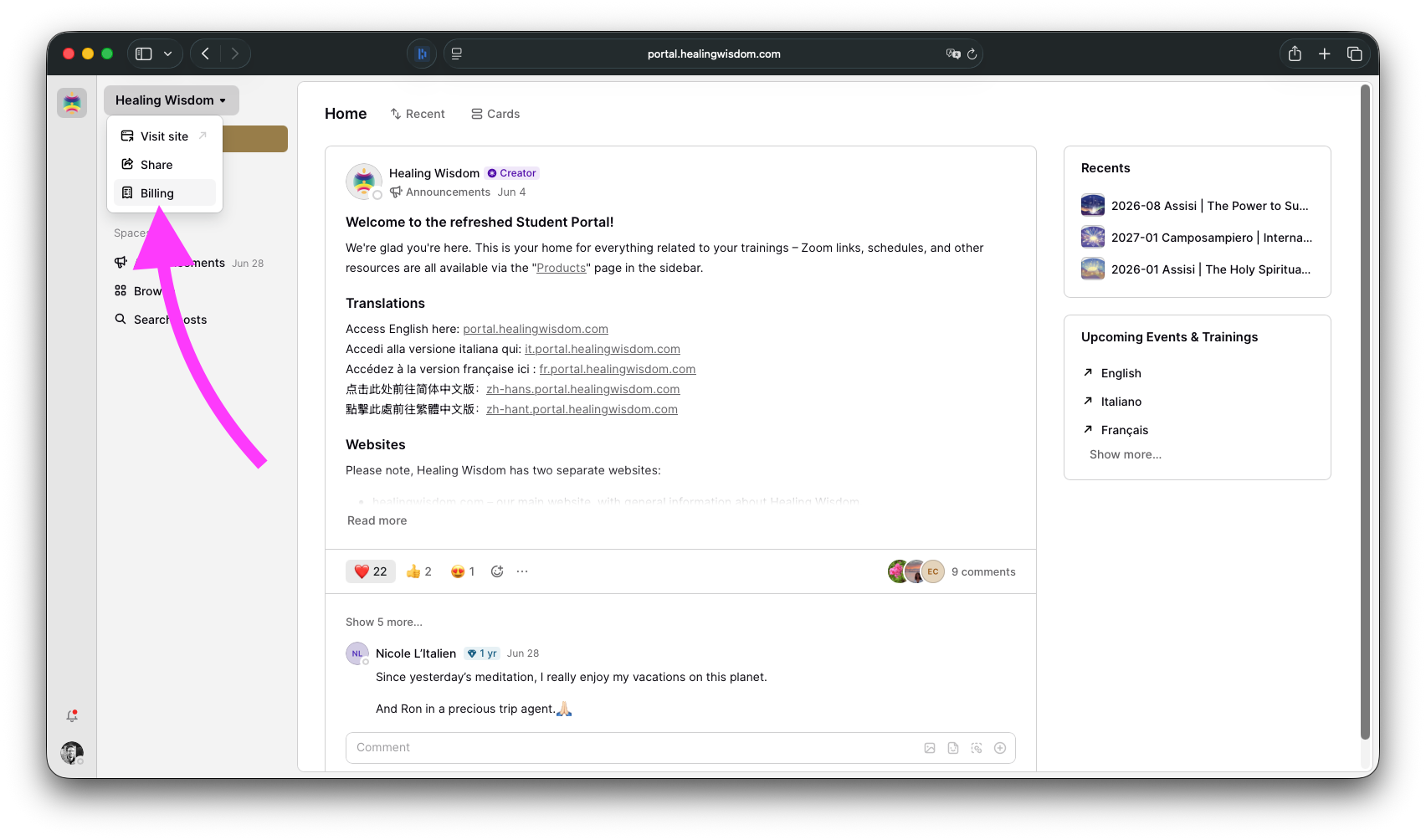Open Billing from the dropdown menu
This screenshot has width=1426, height=840.
point(165,193)
